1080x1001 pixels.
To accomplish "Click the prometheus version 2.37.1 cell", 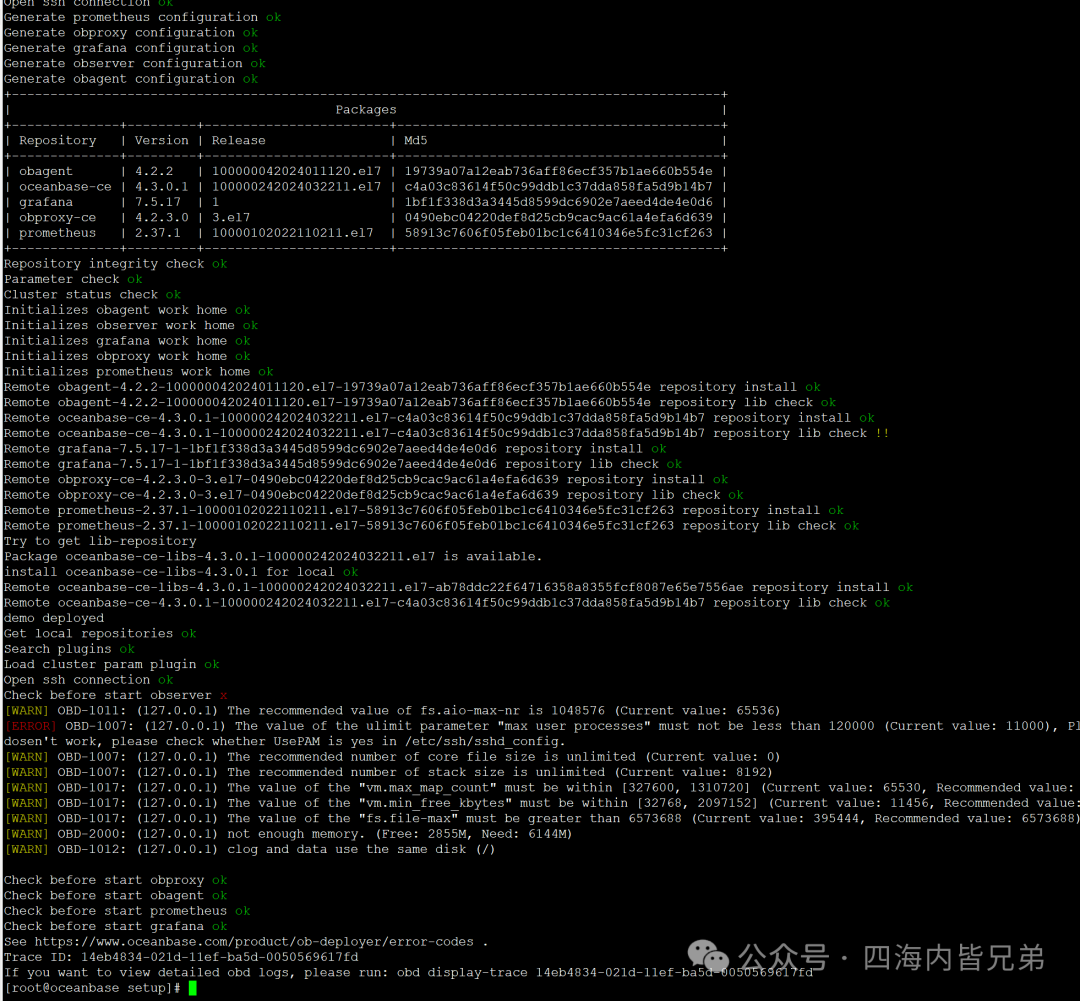I will 158,233.
